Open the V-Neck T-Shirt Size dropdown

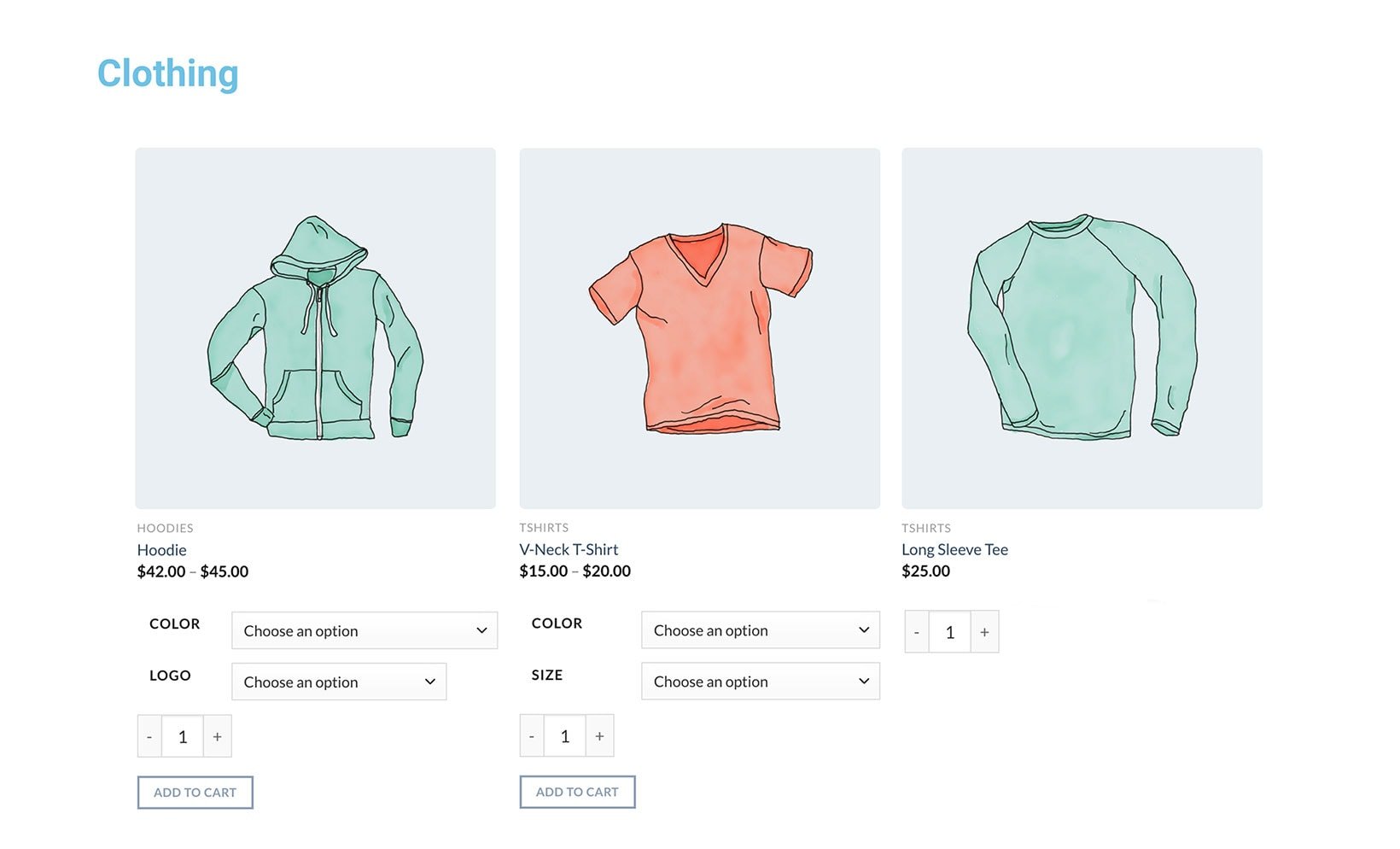coord(759,681)
